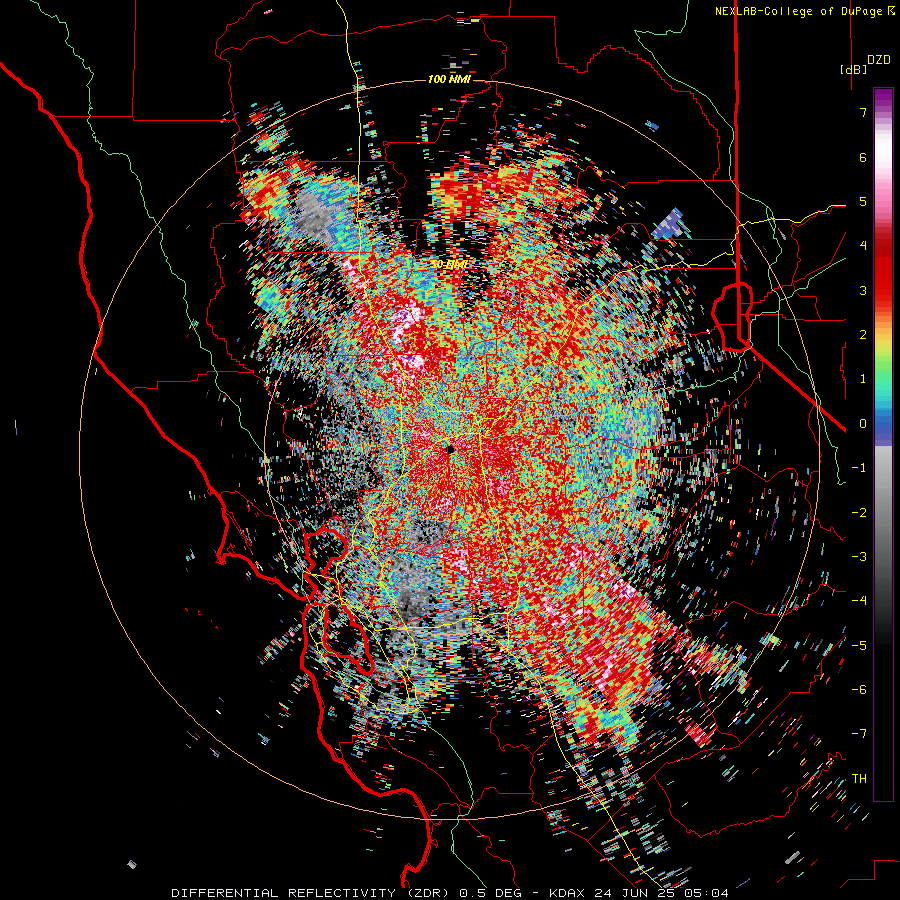
Task: Click the -4 value on color scale
Action: (x=859, y=601)
